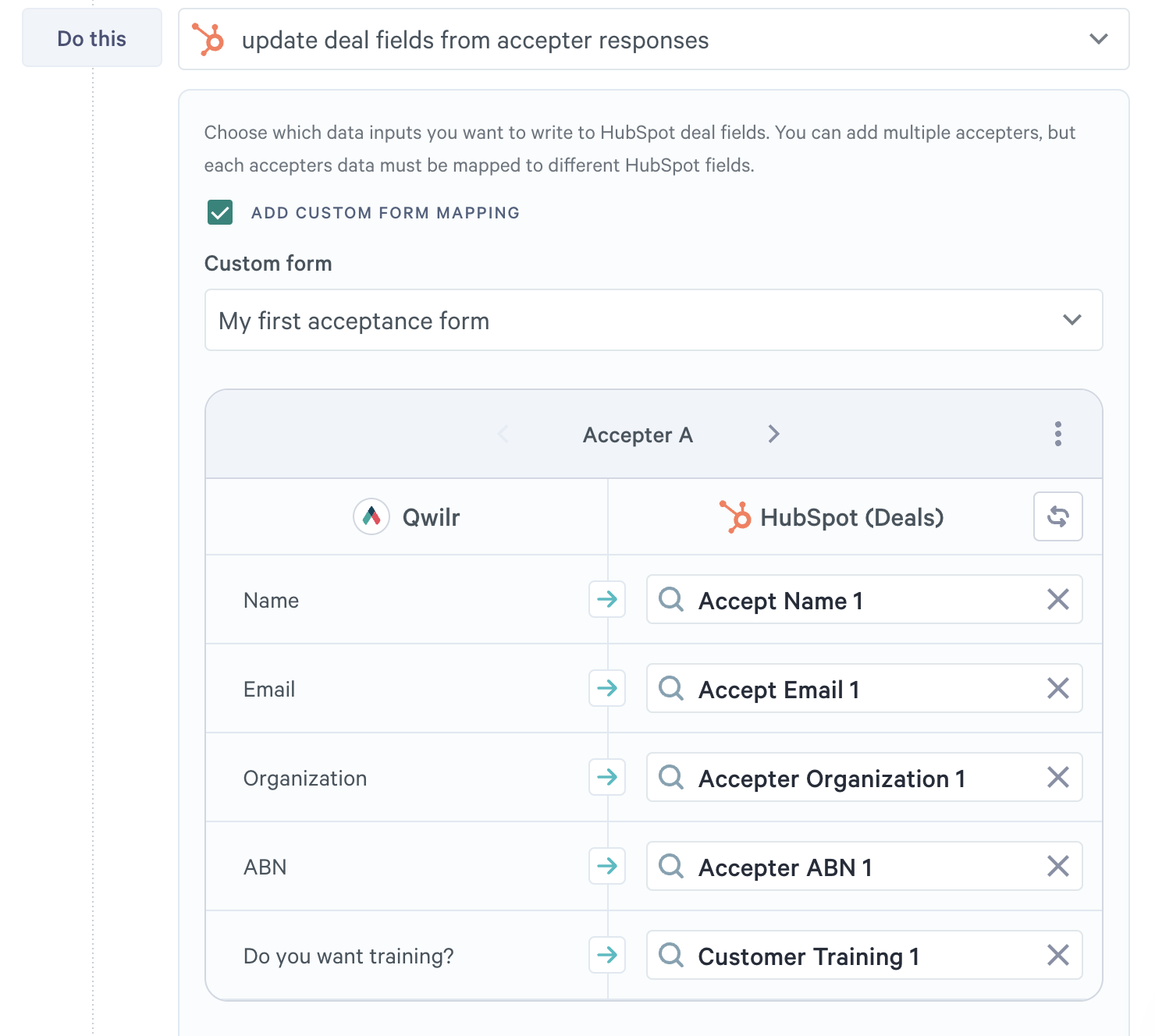Click the arrow icon beside Organization row
This screenshot has height=1036, width=1155.
(607, 778)
